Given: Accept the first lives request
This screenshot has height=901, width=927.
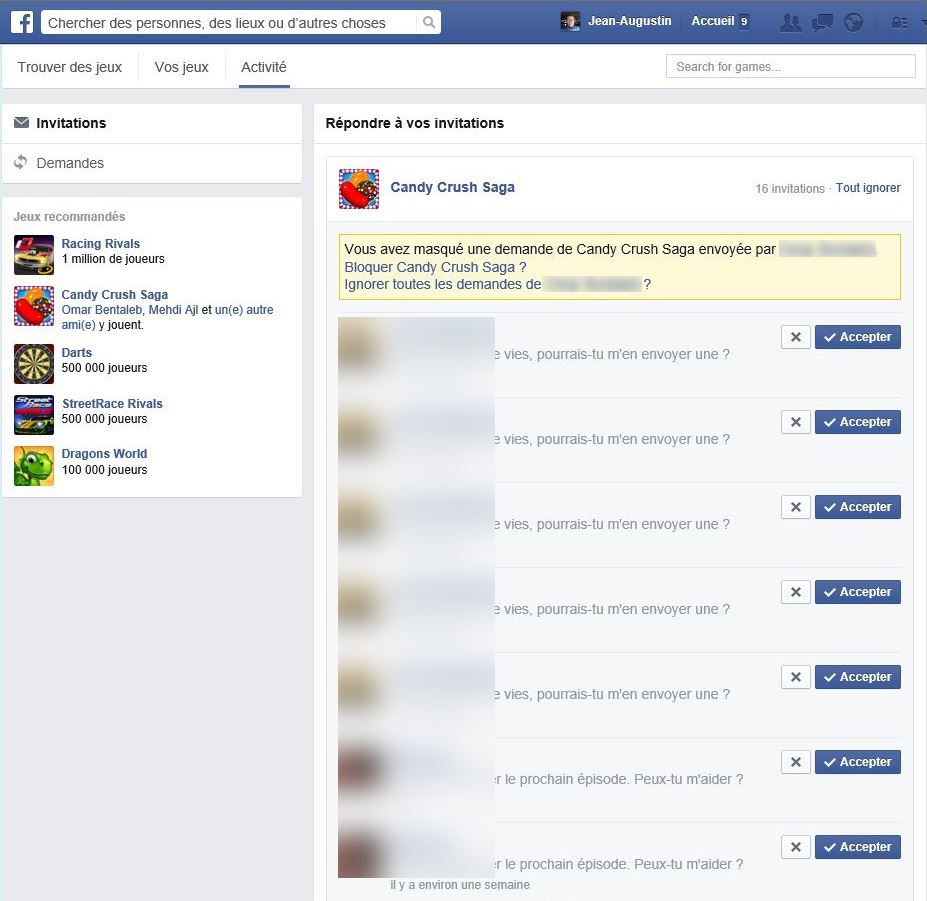Looking at the screenshot, I should 858,337.
